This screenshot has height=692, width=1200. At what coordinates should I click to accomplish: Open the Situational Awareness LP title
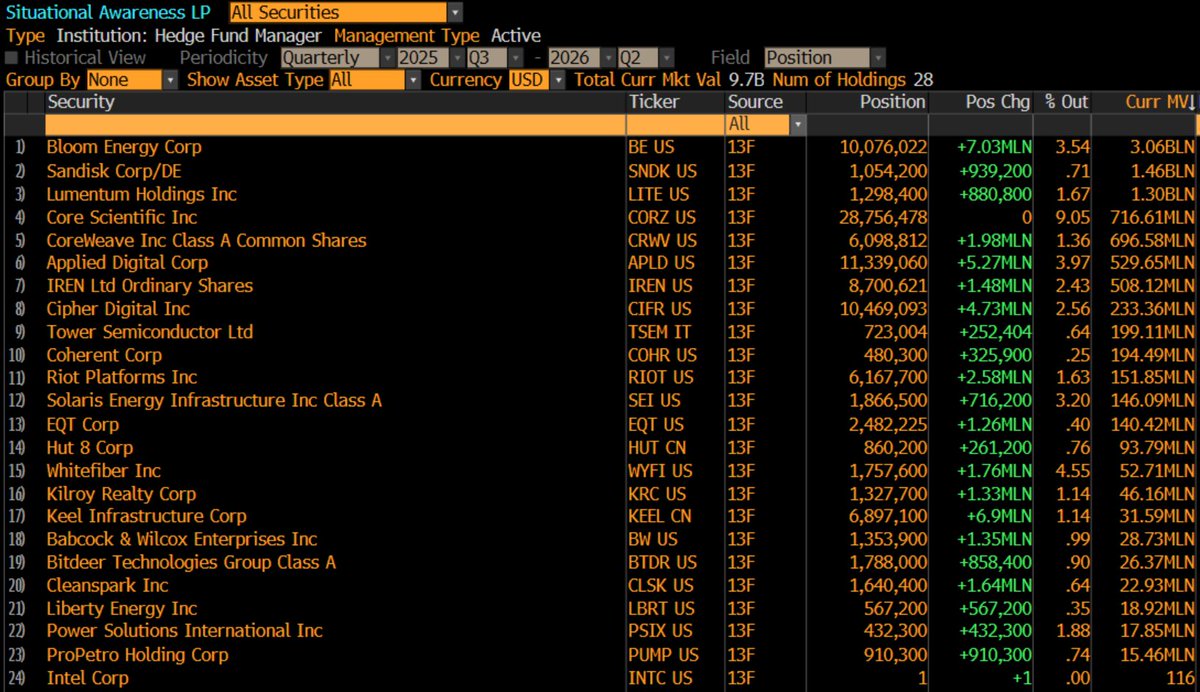(111, 13)
